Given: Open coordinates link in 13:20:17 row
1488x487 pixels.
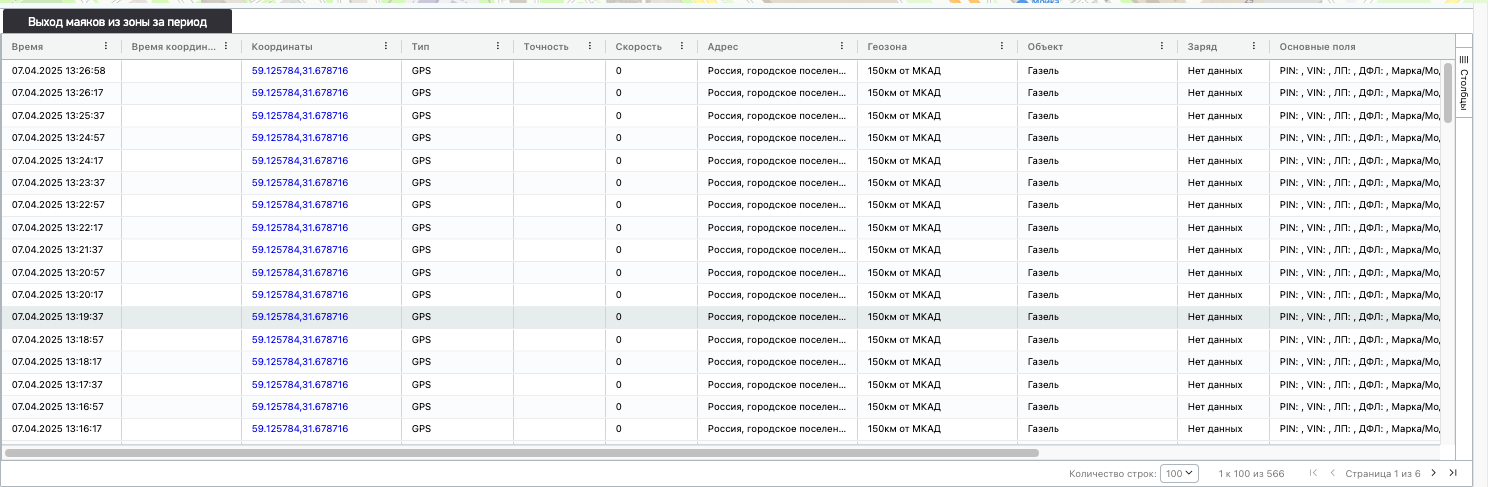Looking at the screenshot, I should tap(300, 294).
